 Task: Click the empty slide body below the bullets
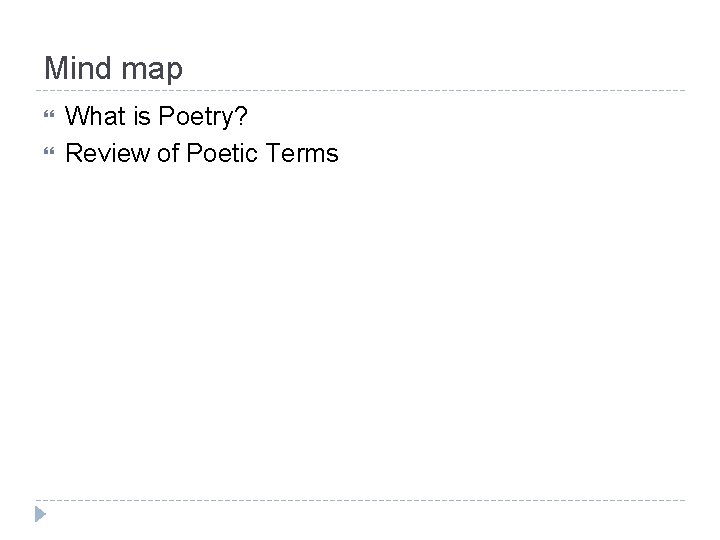coord(360,320)
